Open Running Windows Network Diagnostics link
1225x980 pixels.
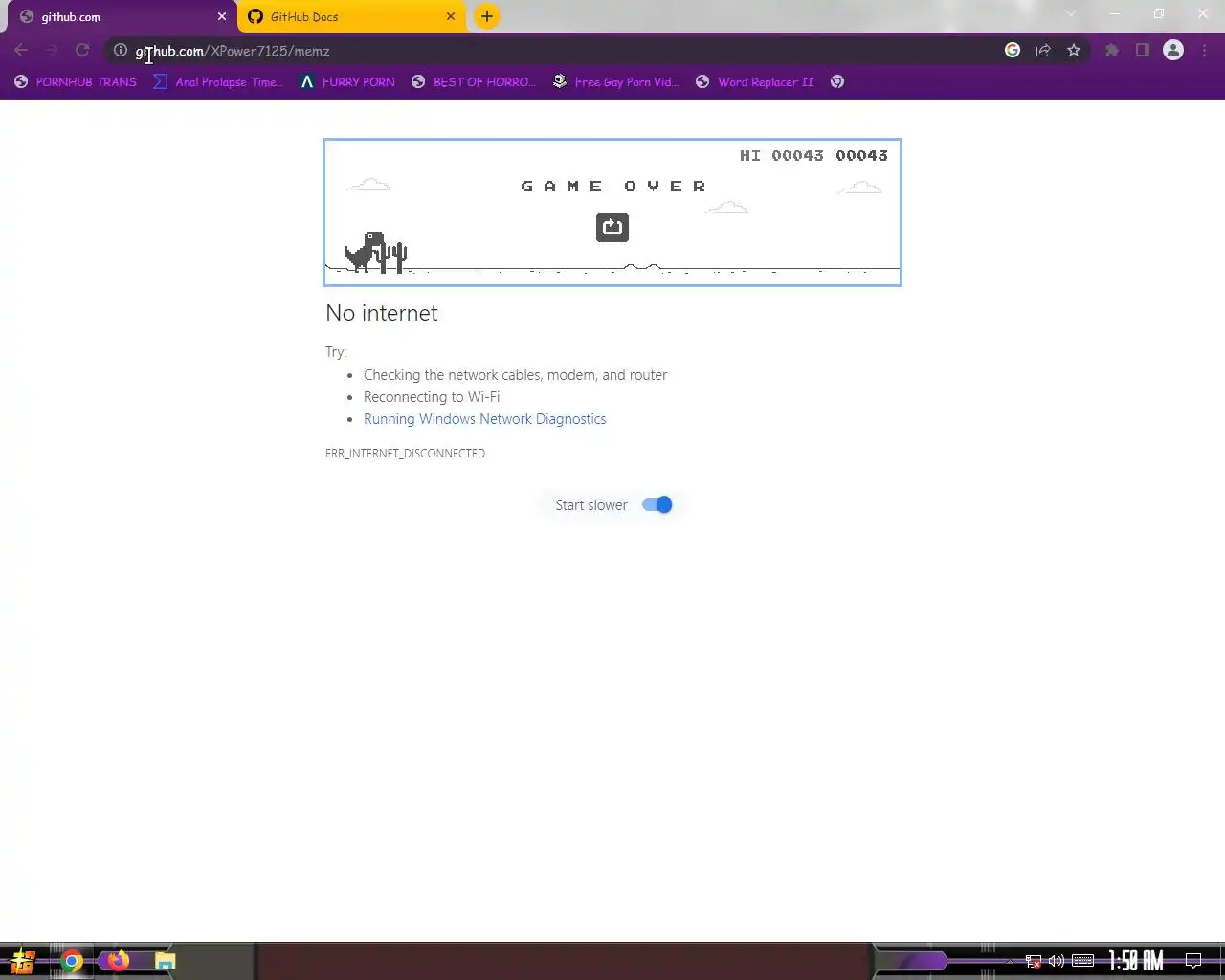point(484,419)
